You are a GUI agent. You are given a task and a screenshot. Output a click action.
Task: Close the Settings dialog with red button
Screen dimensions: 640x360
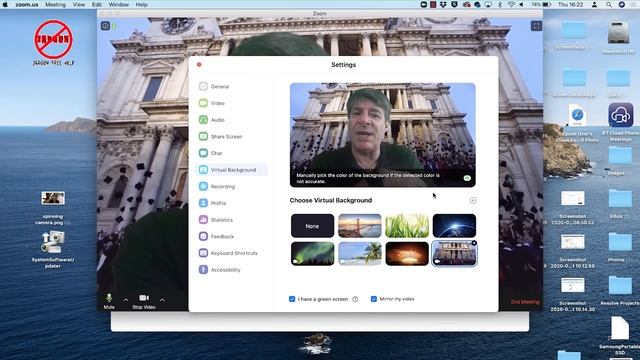pyautogui.click(x=199, y=64)
